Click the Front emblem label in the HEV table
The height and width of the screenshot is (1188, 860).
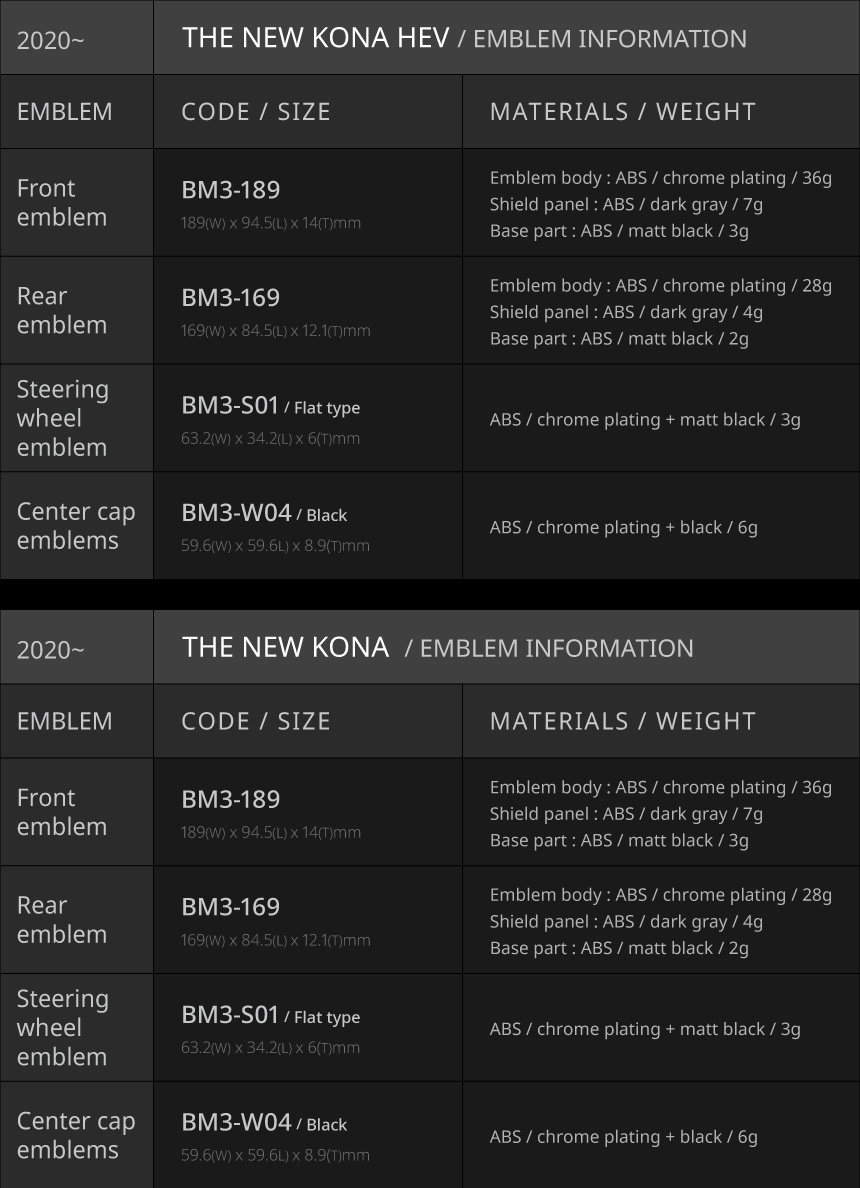62,202
